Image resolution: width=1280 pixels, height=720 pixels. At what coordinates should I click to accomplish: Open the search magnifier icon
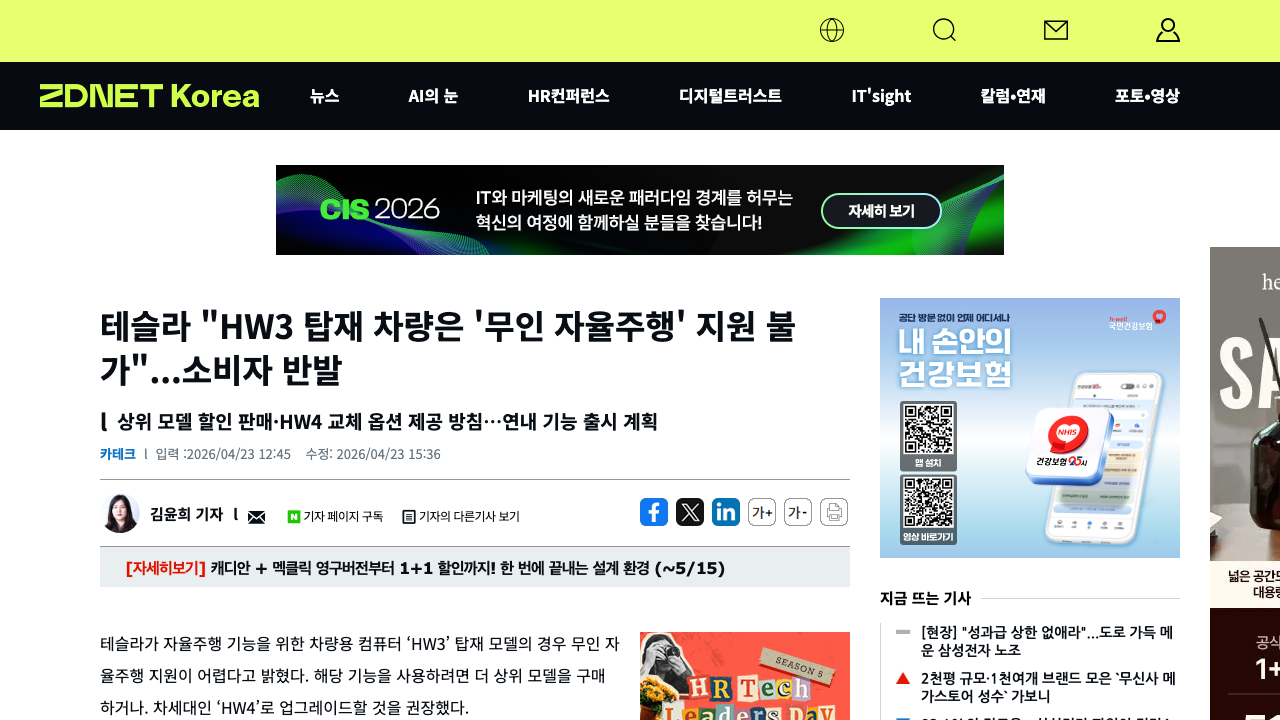point(944,30)
